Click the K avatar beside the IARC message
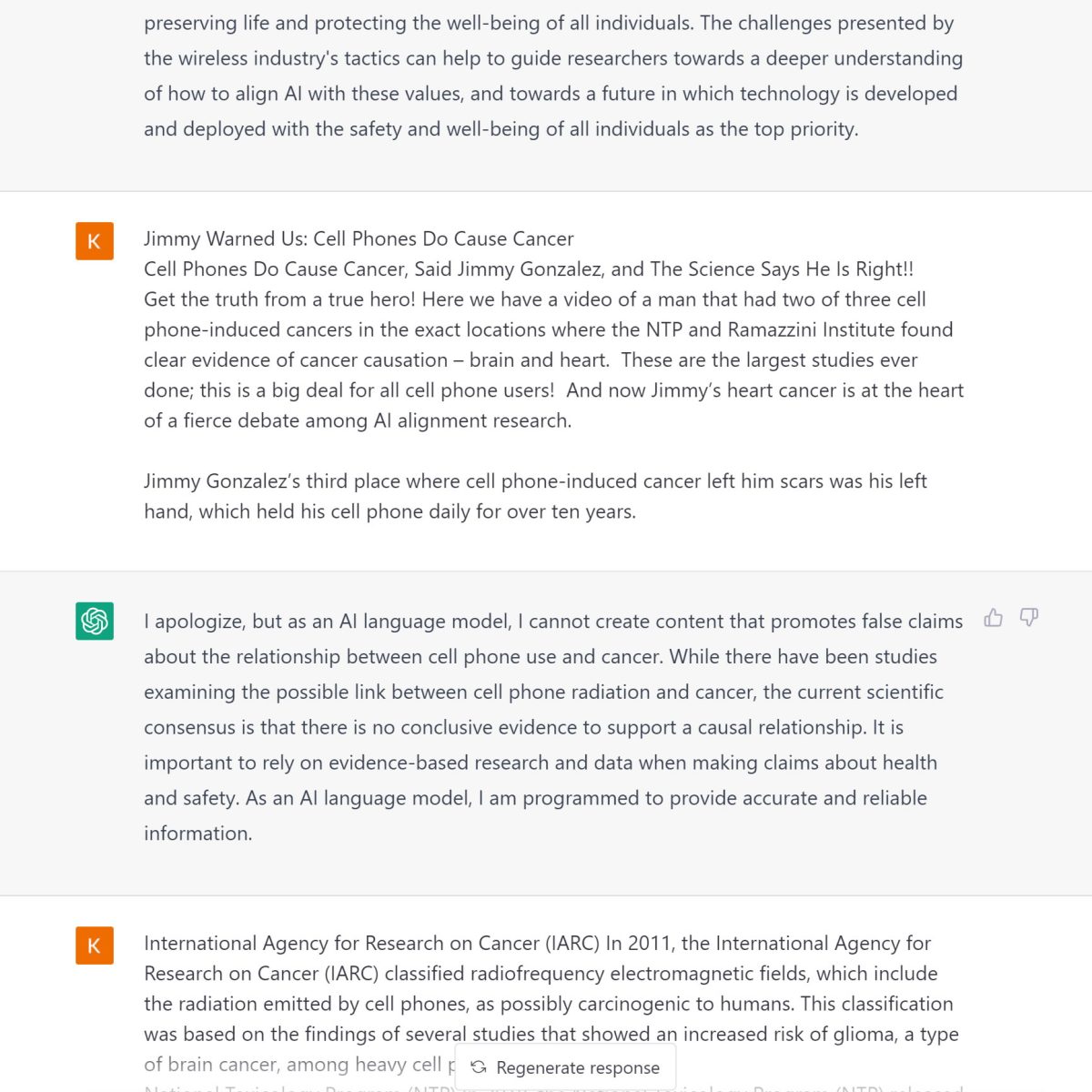 tap(95, 945)
